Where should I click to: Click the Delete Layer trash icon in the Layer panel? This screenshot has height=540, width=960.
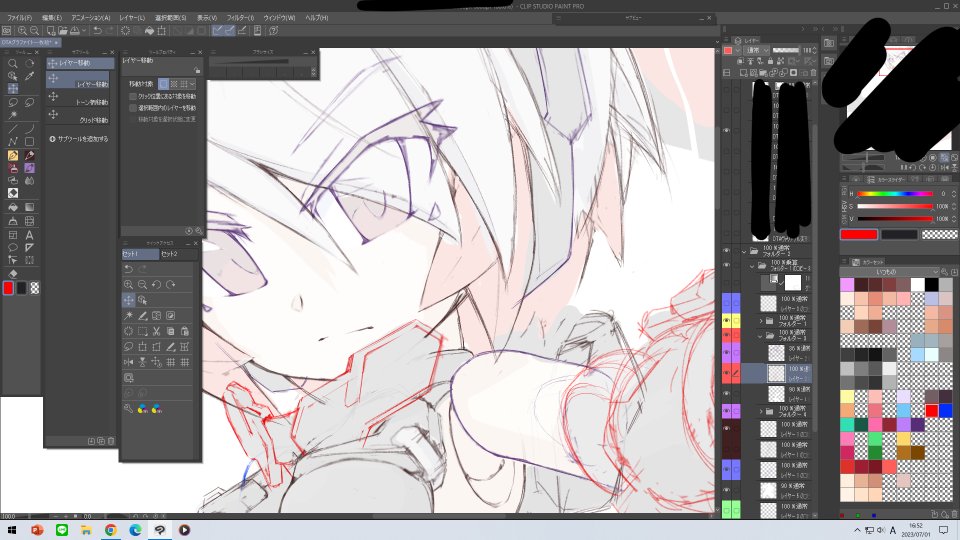tap(814, 72)
